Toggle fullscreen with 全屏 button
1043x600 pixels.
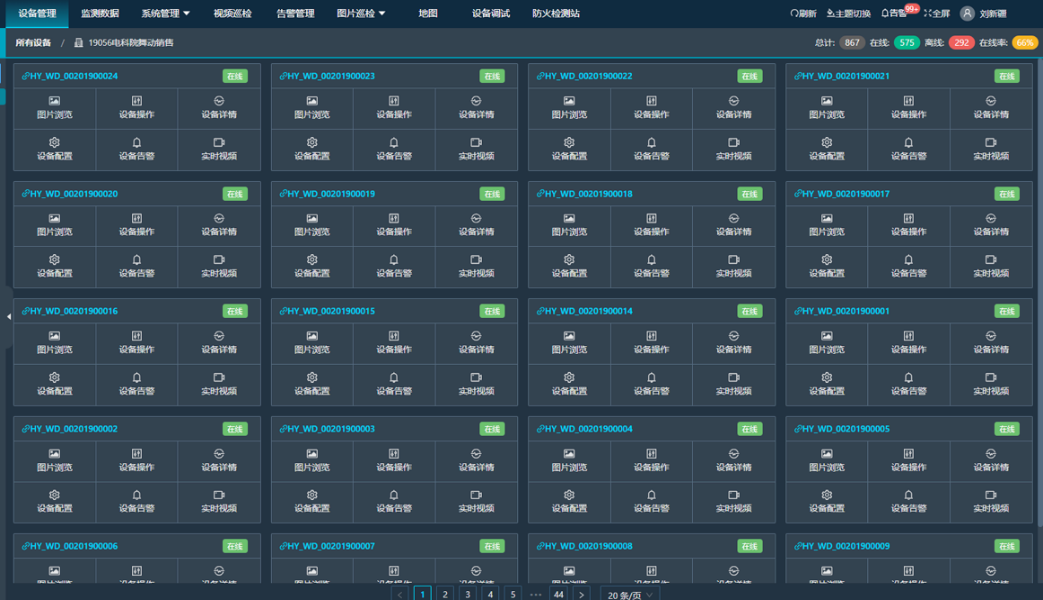(x=937, y=14)
